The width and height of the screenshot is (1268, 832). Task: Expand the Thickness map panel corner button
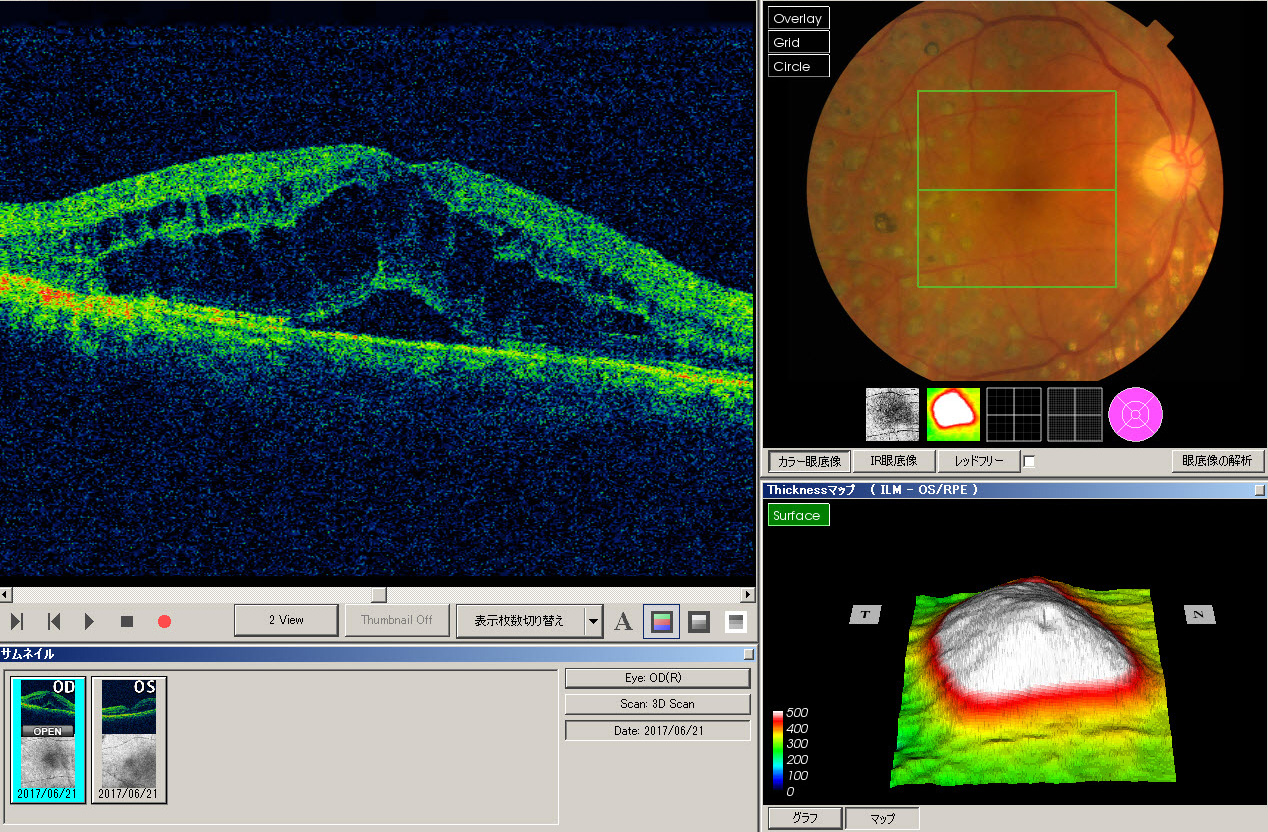pyautogui.click(x=1259, y=490)
